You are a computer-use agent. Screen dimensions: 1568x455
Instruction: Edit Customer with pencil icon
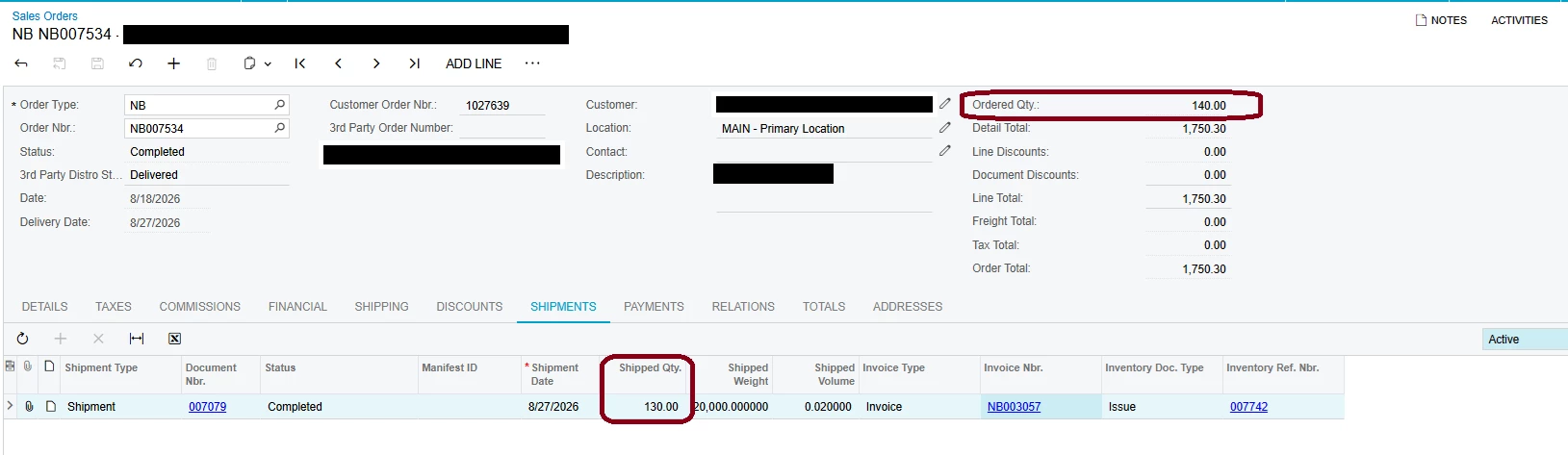pos(945,104)
